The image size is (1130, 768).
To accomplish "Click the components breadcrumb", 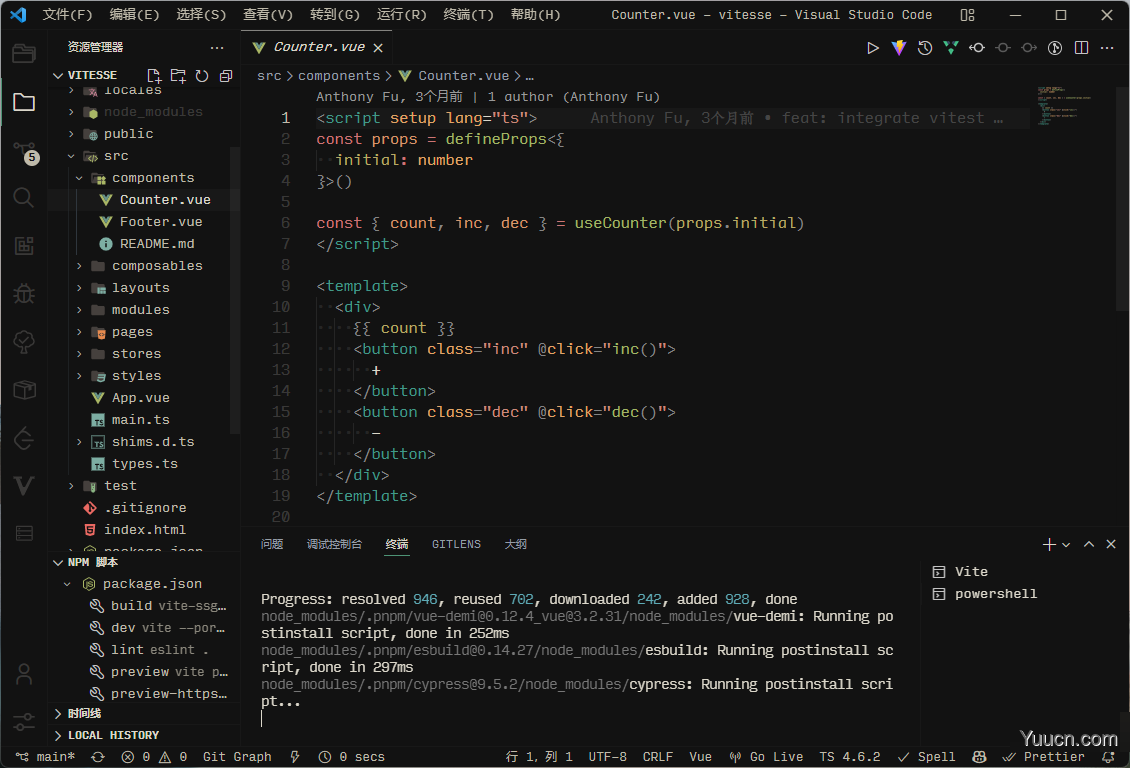I will tap(339, 76).
